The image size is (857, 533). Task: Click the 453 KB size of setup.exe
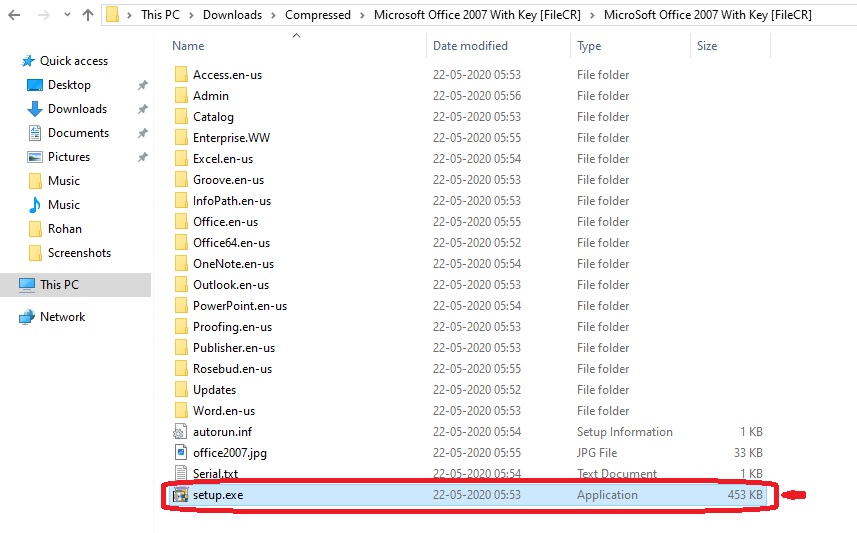[x=745, y=495]
